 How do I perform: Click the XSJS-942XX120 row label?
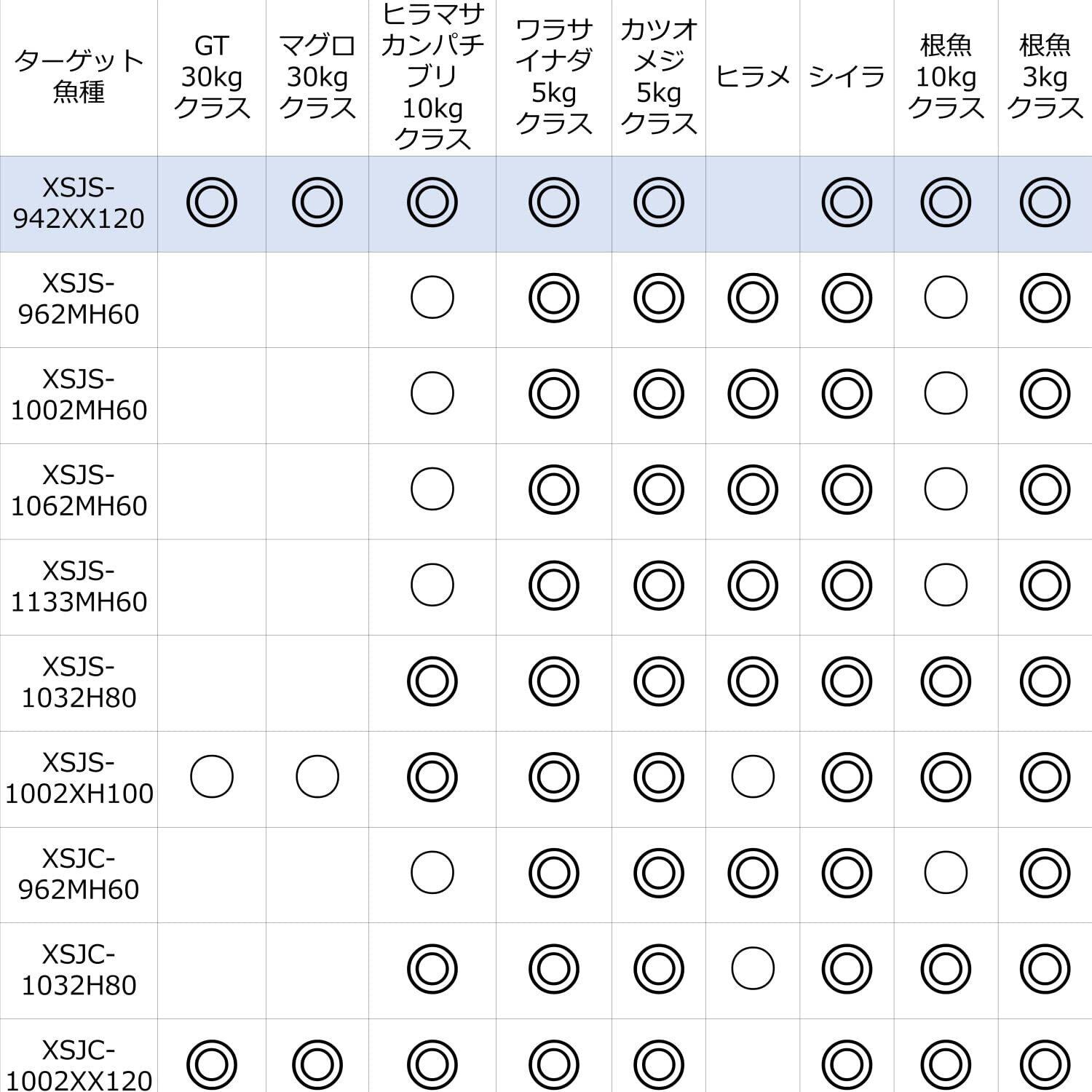tap(79, 203)
